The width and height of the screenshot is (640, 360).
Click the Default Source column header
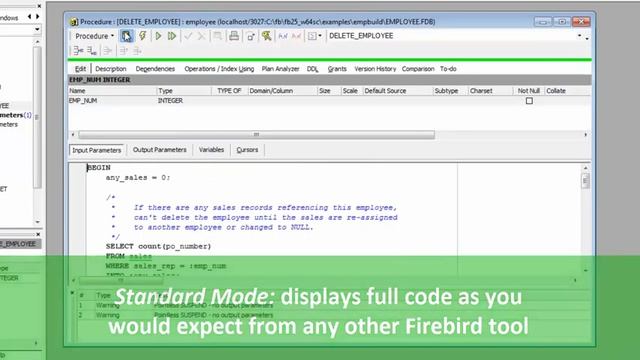(398, 91)
